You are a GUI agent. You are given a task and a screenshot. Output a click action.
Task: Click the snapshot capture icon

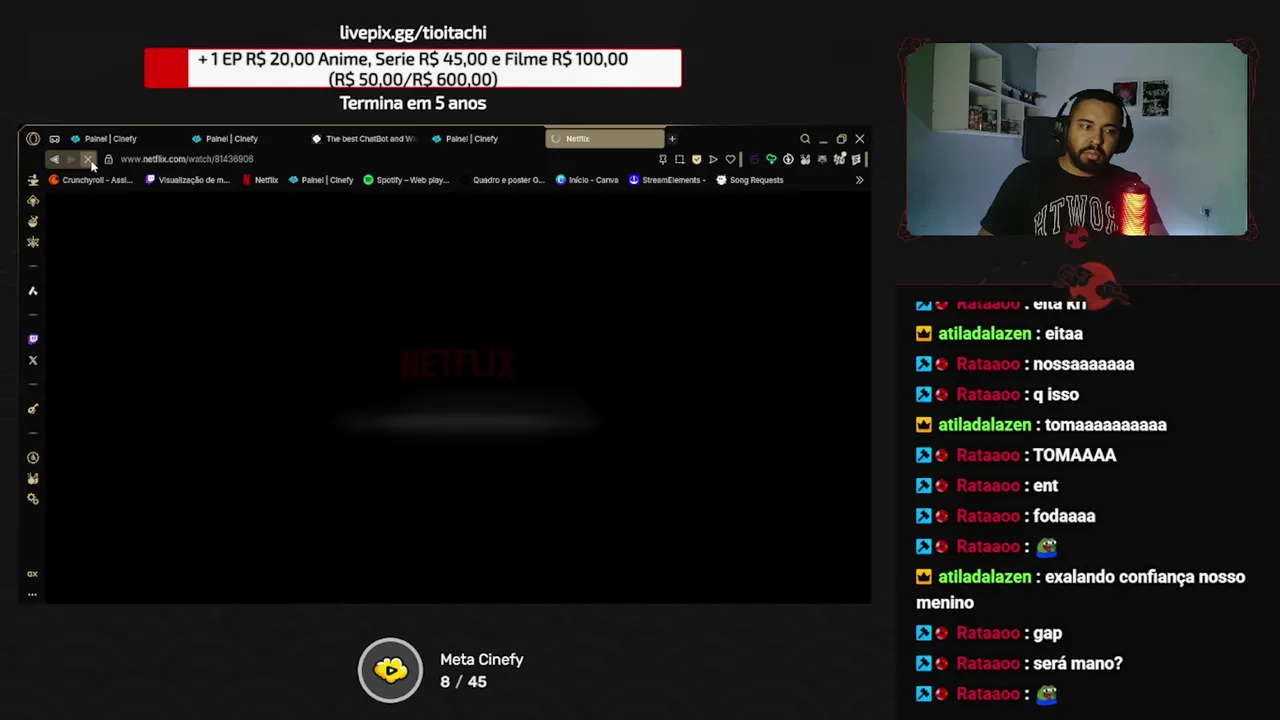pos(679,159)
